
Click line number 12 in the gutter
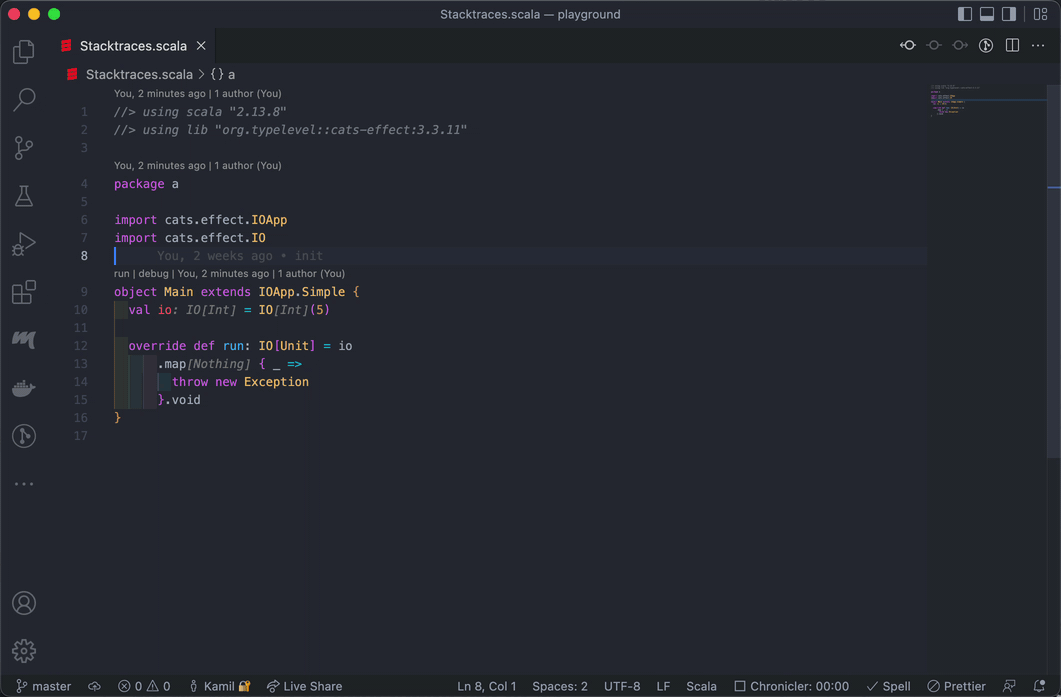(x=81, y=346)
